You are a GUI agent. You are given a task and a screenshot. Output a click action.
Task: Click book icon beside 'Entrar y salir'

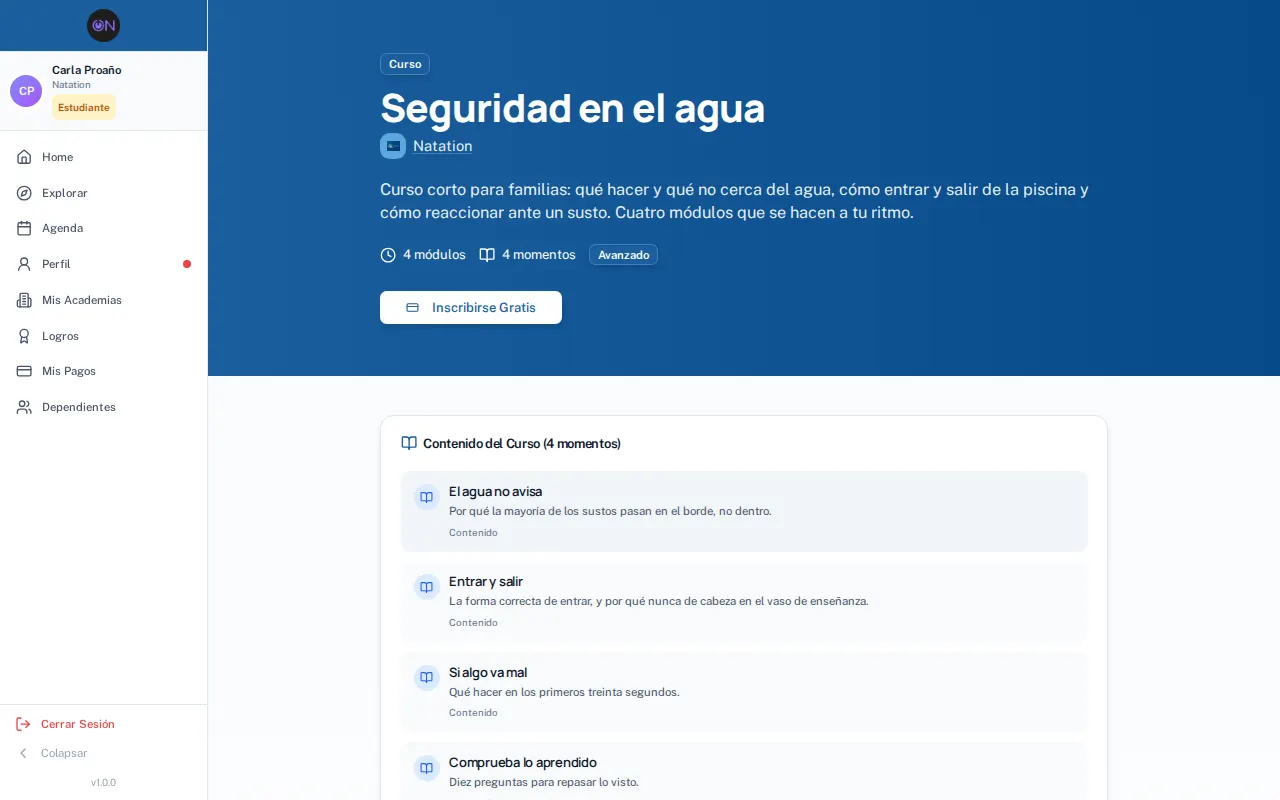click(x=427, y=587)
